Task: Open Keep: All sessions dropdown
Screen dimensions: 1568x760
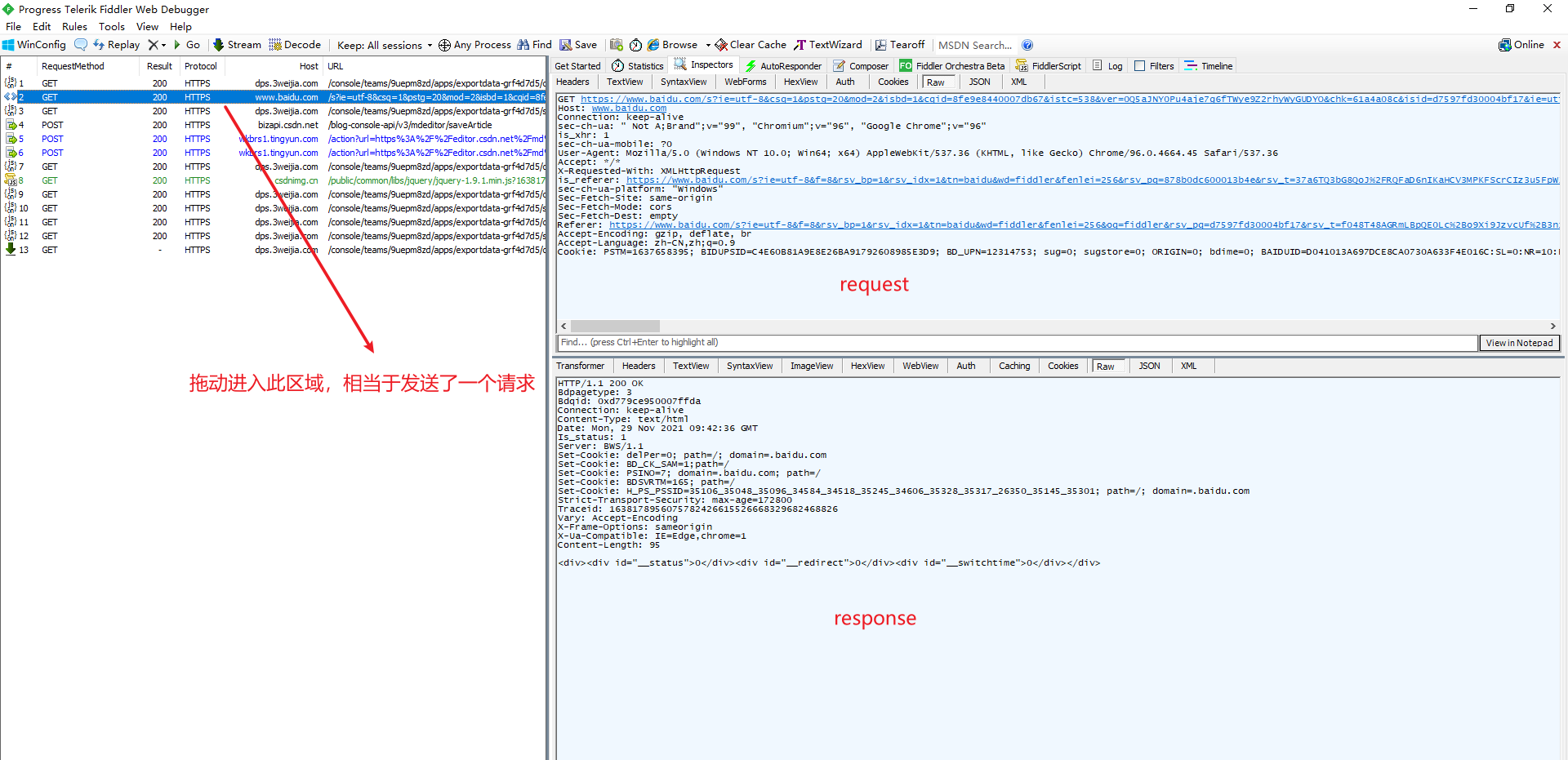Action: tap(385, 45)
